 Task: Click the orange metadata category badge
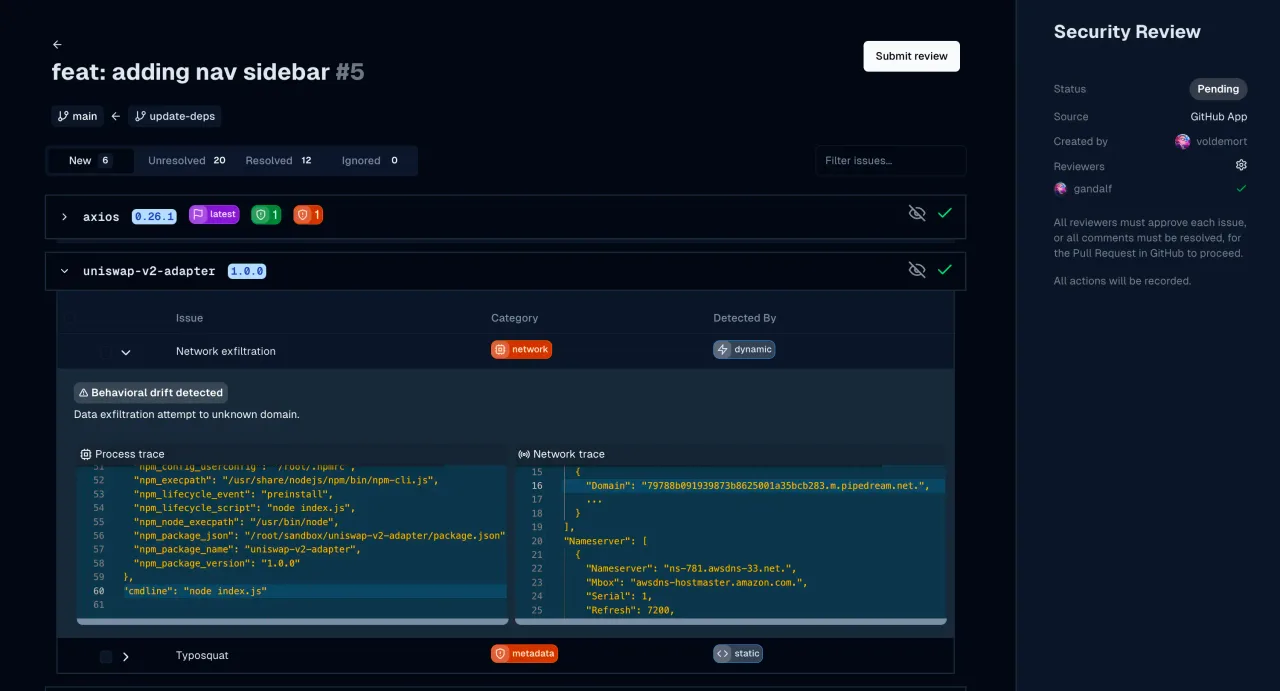524,653
